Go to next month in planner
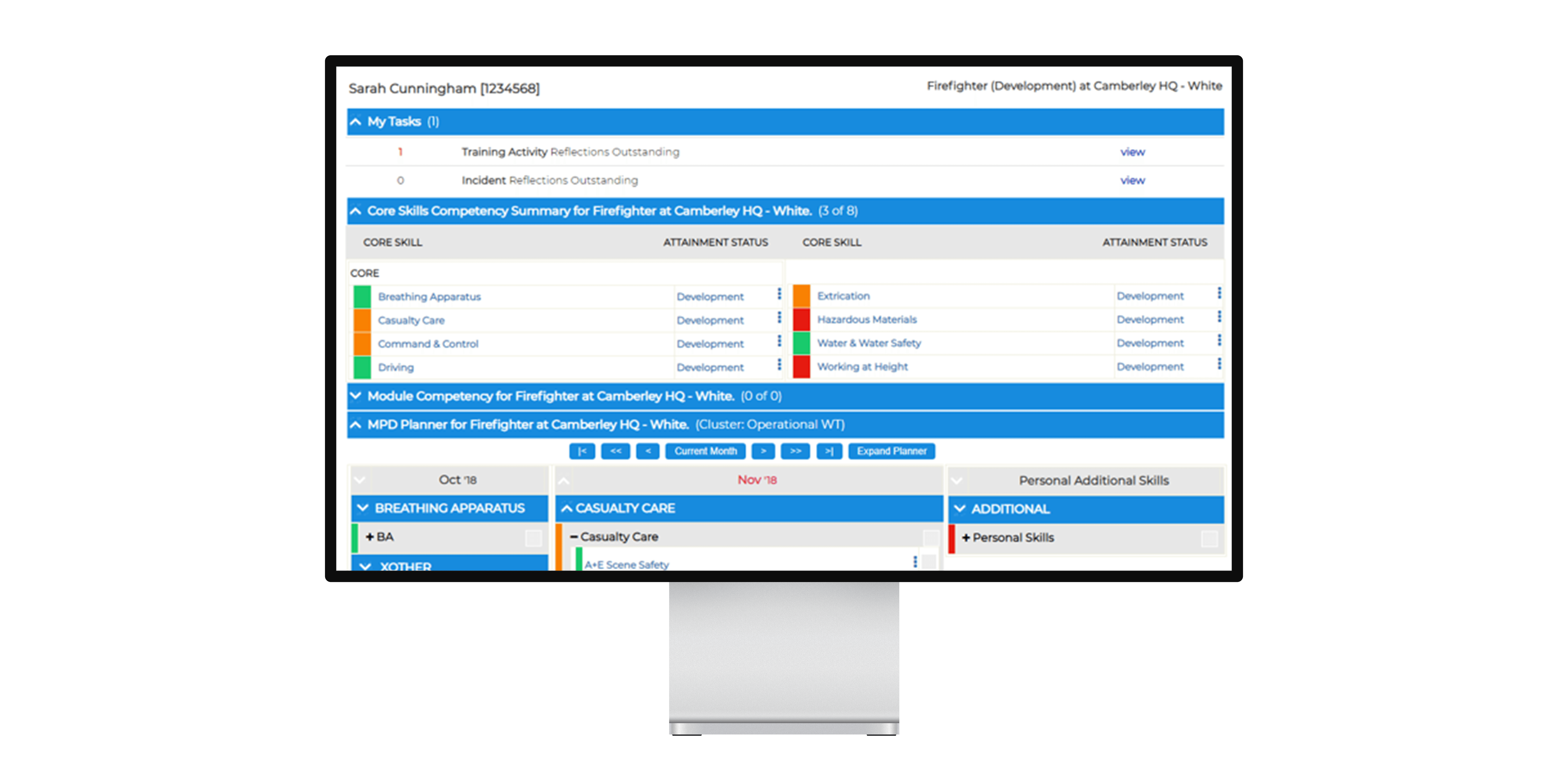Image resolution: width=1568 pixels, height=784 pixels. click(x=763, y=451)
